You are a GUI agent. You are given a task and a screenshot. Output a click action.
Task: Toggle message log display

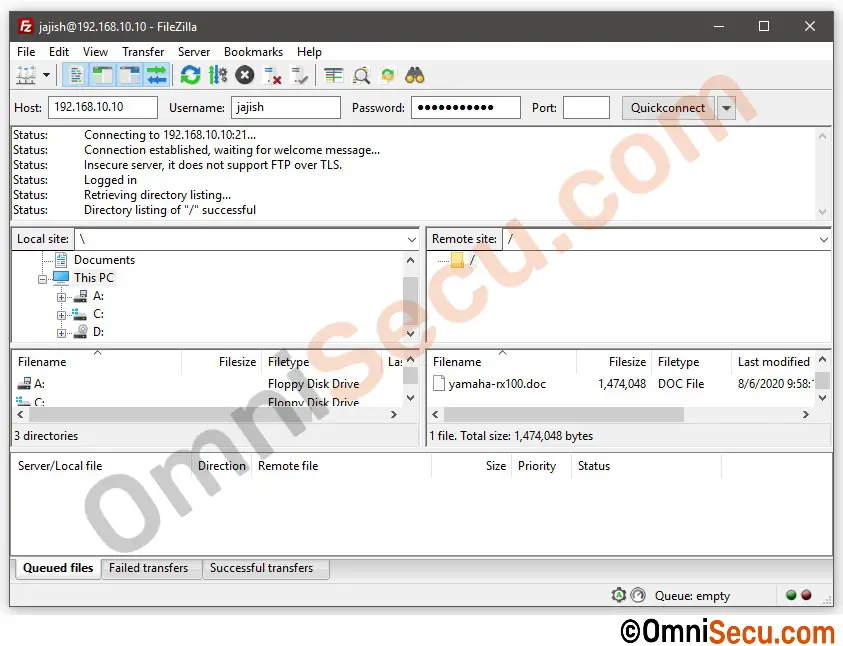[76, 75]
